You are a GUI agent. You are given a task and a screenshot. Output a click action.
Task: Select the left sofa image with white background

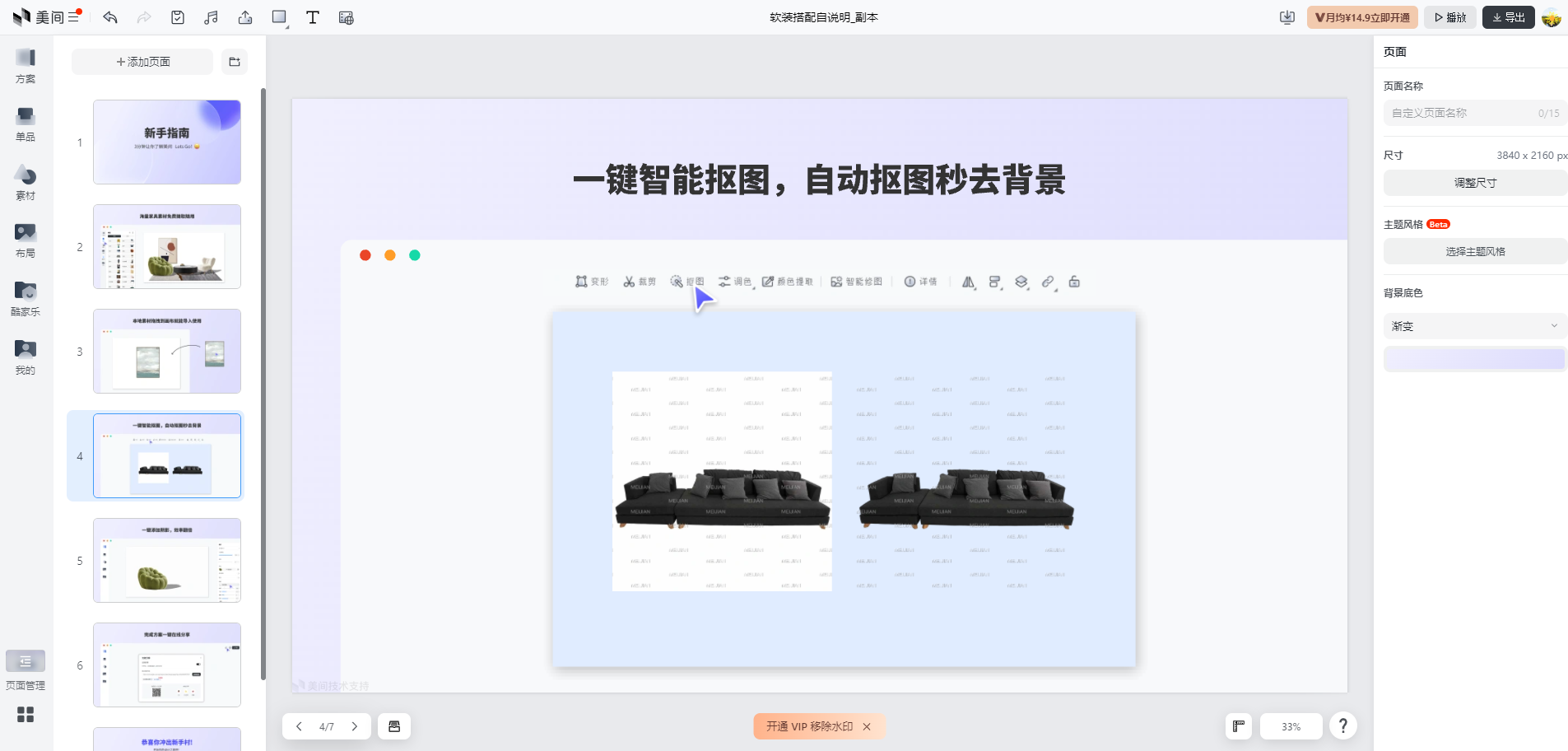722,481
